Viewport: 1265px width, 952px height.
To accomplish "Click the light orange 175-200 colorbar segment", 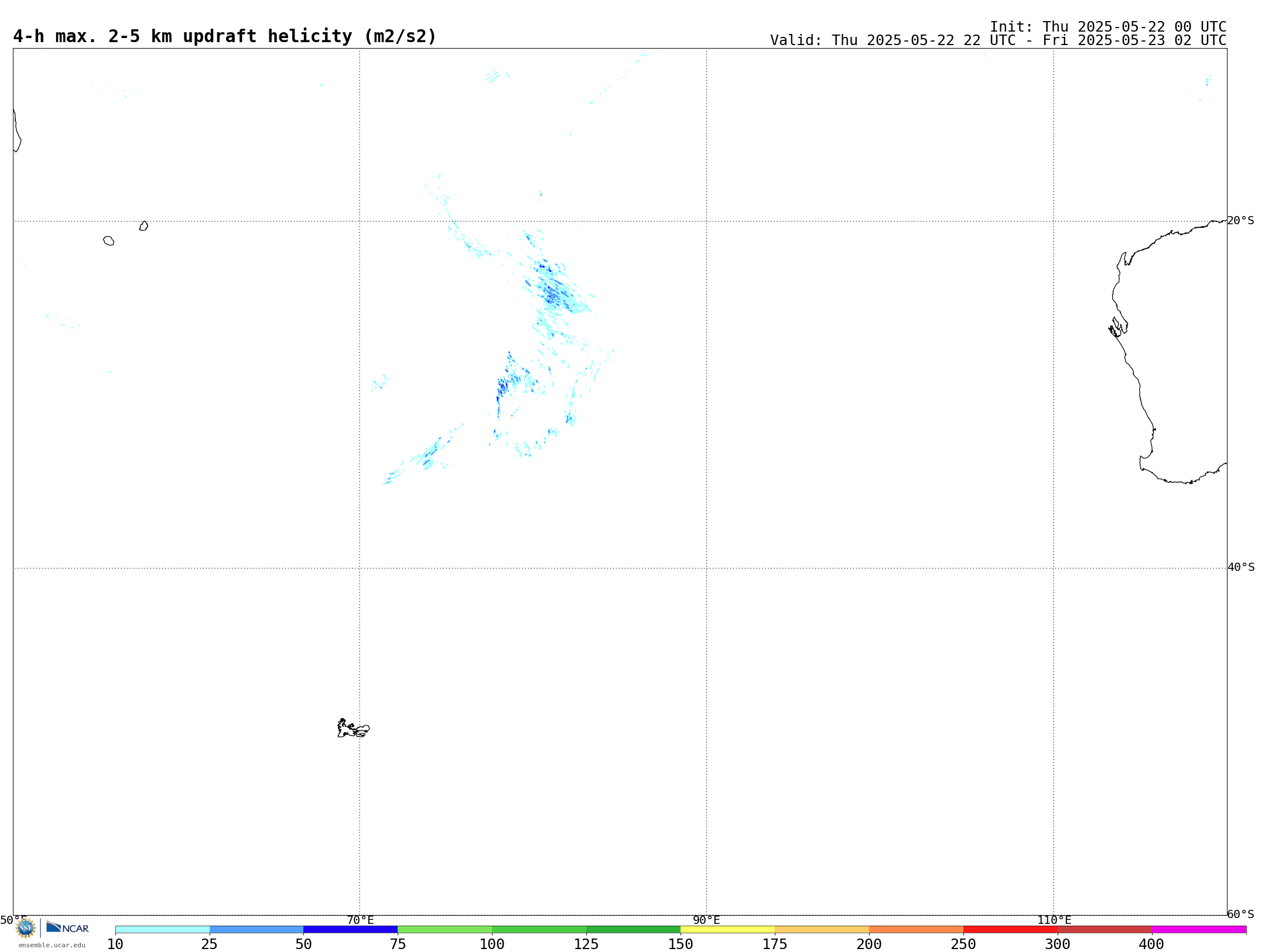I will click(822, 929).
